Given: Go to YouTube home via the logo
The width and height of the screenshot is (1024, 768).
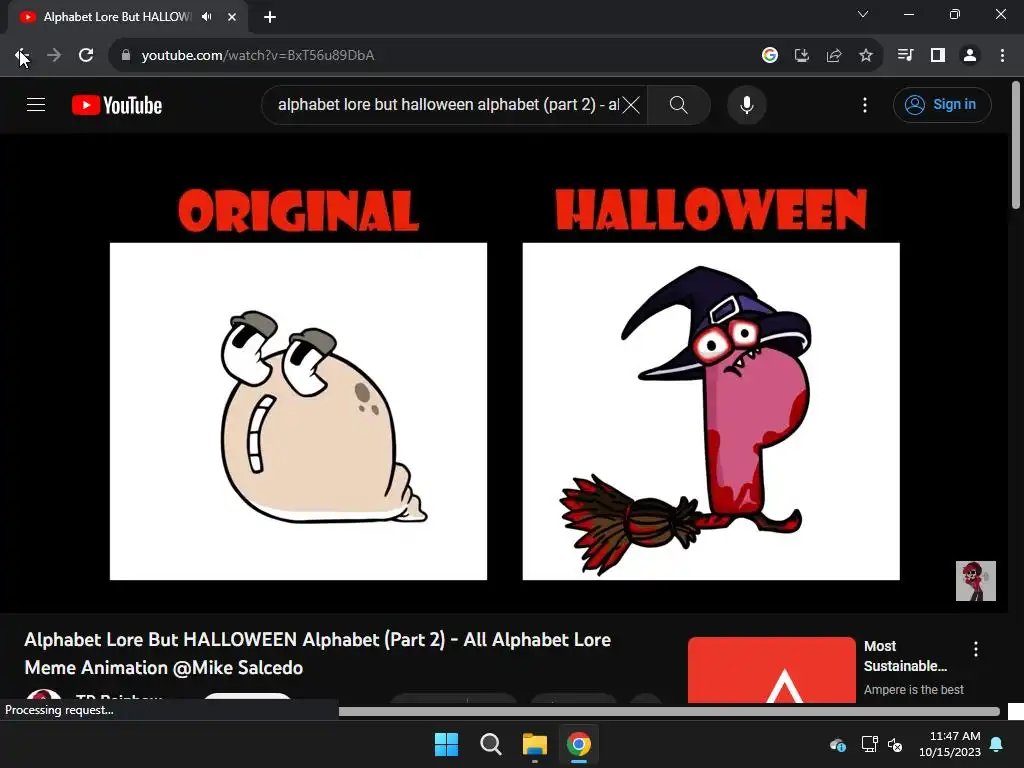Looking at the screenshot, I should click(117, 105).
